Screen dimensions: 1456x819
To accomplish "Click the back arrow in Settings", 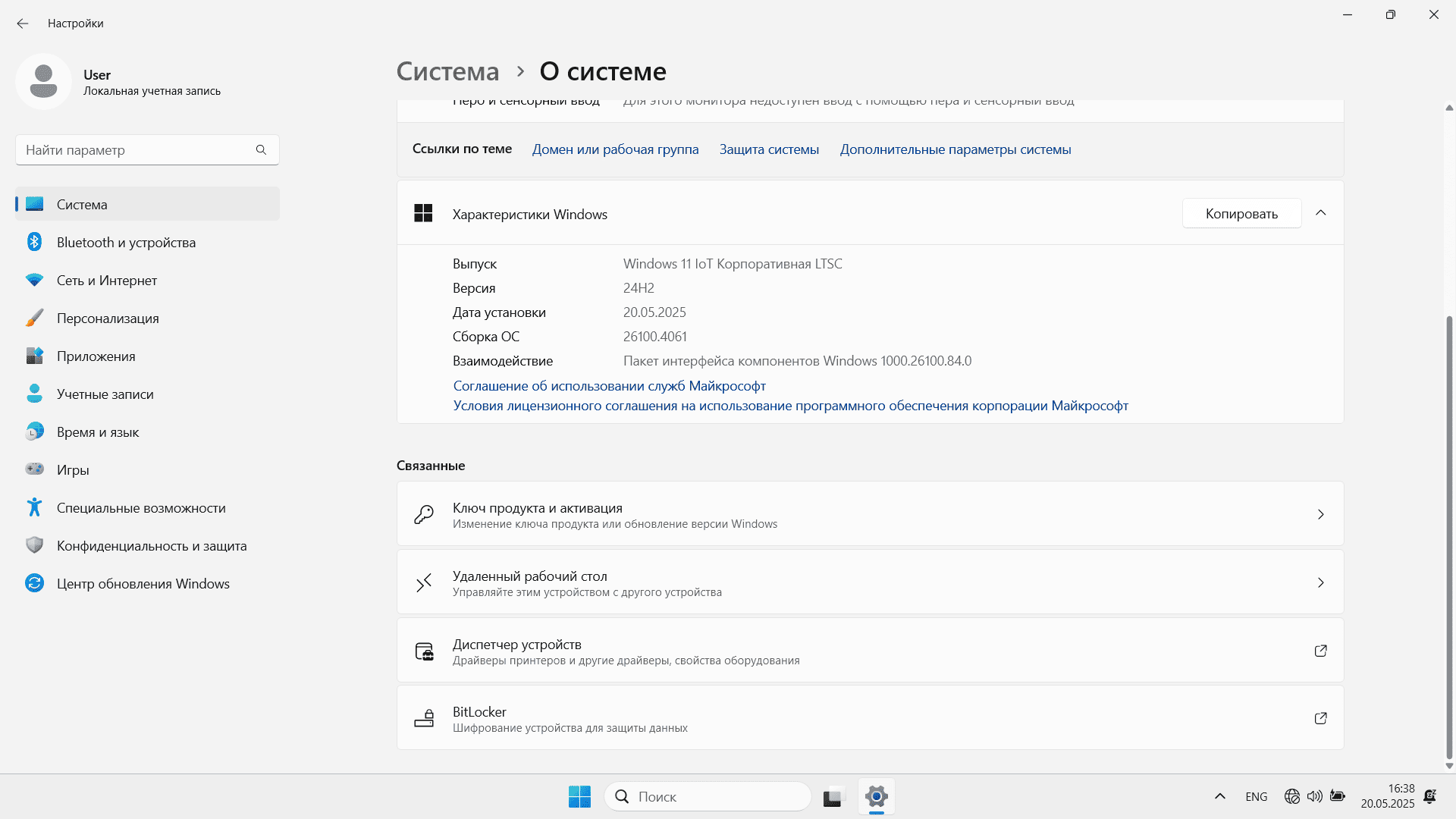I will (x=23, y=24).
